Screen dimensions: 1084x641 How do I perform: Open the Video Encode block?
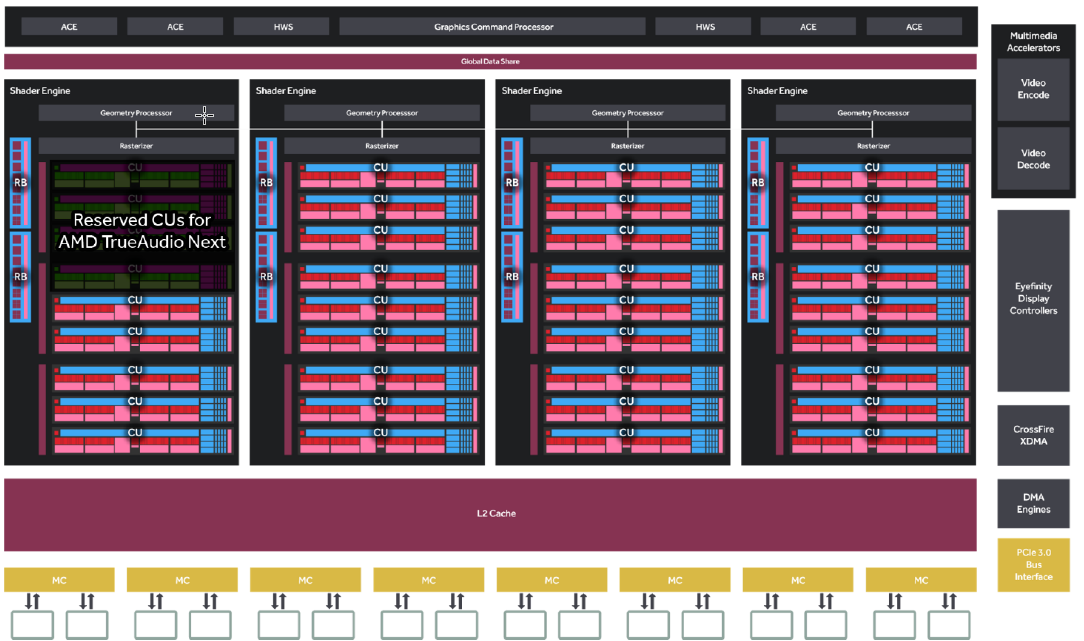[x=1033, y=89]
